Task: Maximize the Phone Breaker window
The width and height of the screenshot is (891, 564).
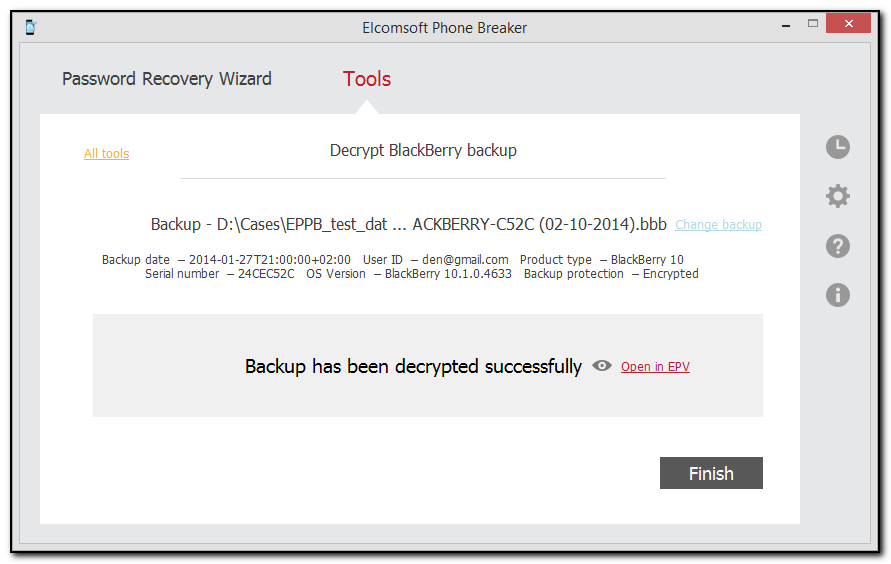Action: [x=813, y=23]
